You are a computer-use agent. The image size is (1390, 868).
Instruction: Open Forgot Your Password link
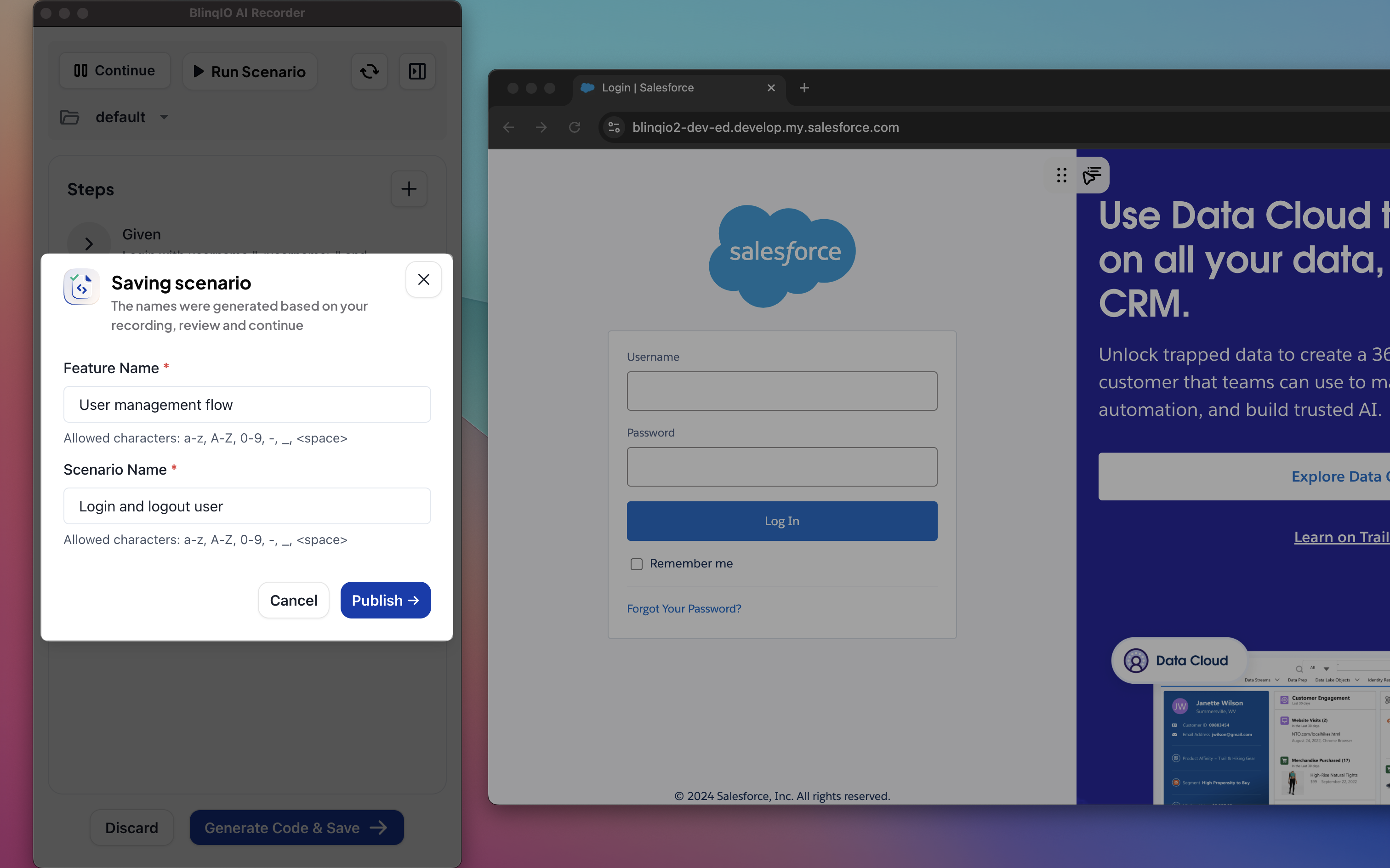684,608
